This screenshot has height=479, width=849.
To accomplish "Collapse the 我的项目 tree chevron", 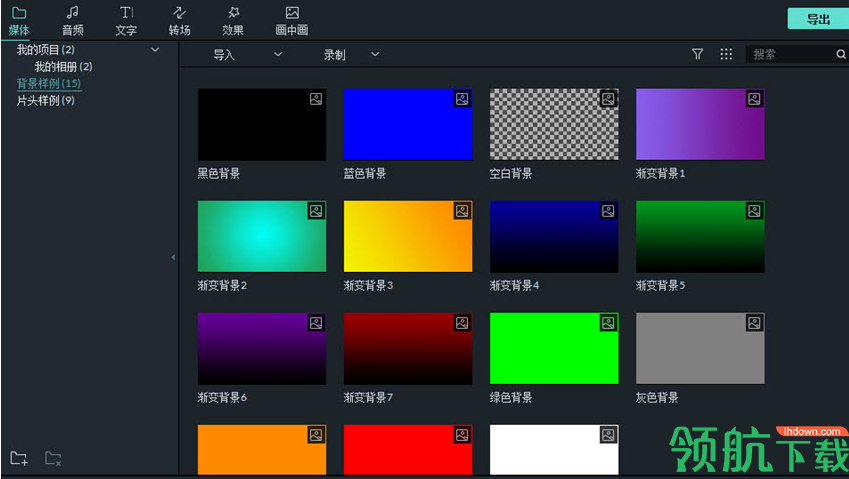I will pyautogui.click(x=155, y=50).
